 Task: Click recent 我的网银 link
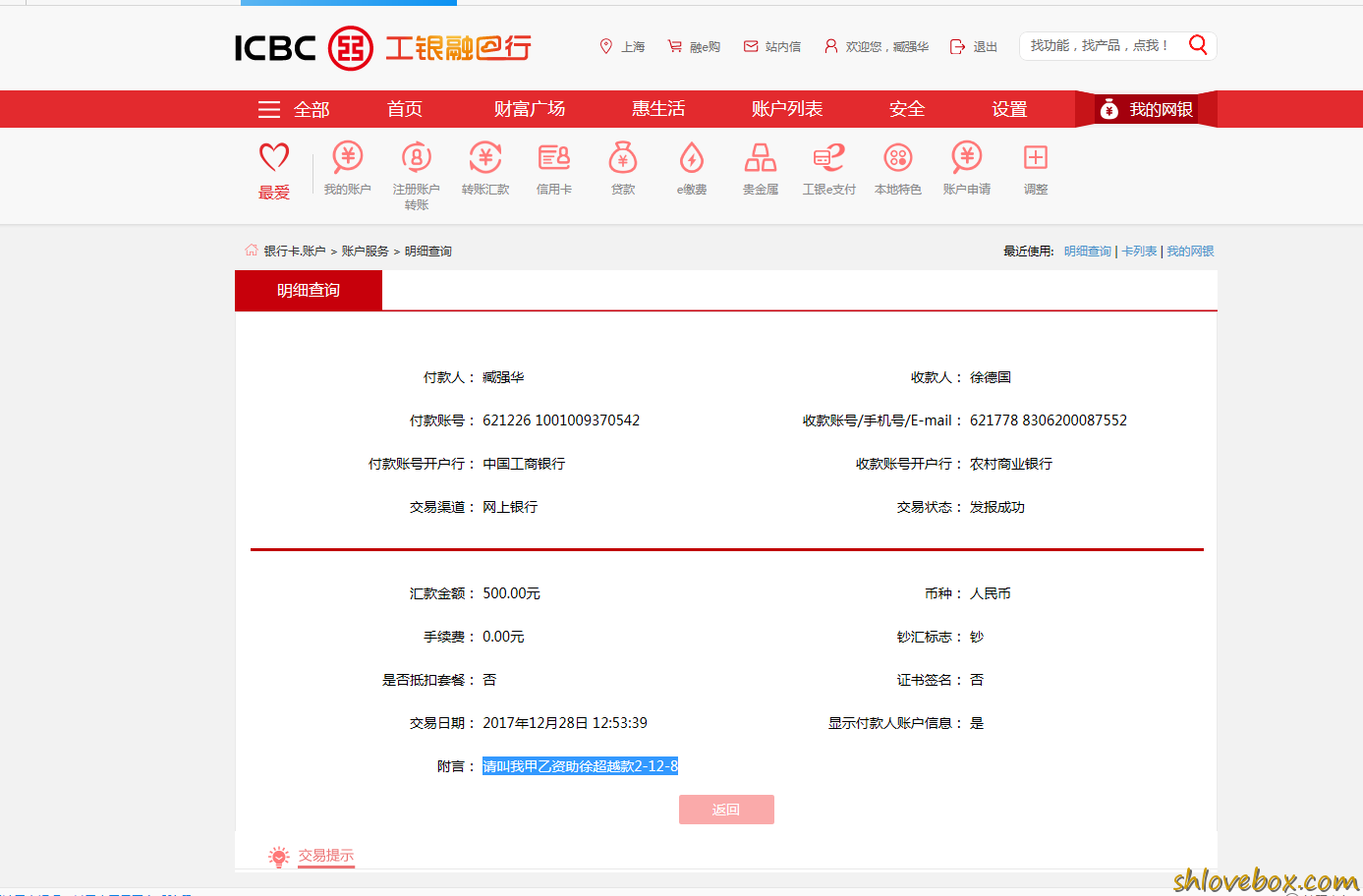(1190, 252)
